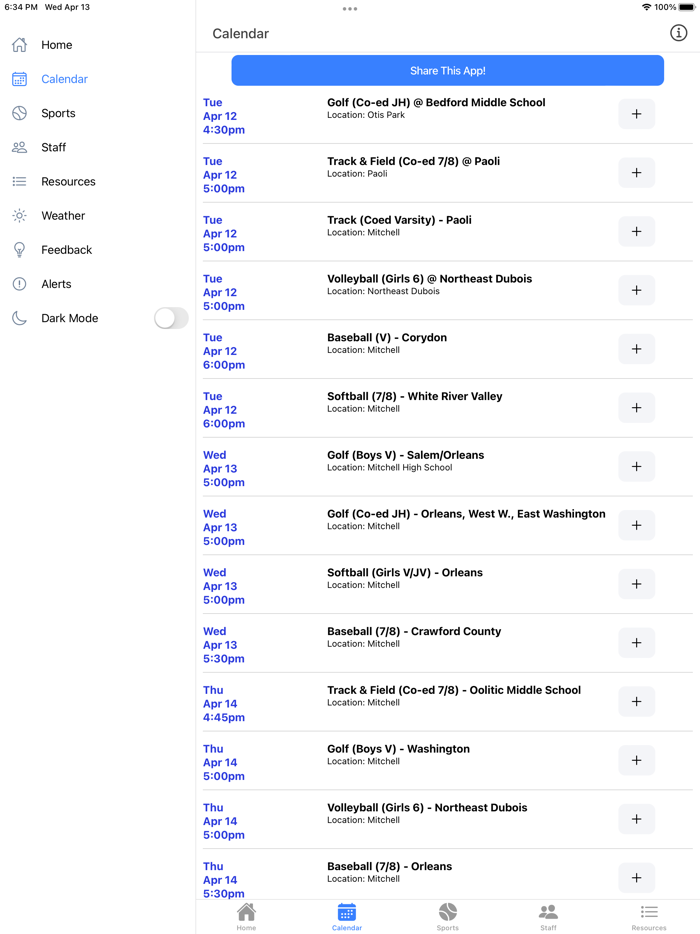Click the Weather sun icon in sidebar
The height and width of the screenshot is (934, 700).
point(20,216)
